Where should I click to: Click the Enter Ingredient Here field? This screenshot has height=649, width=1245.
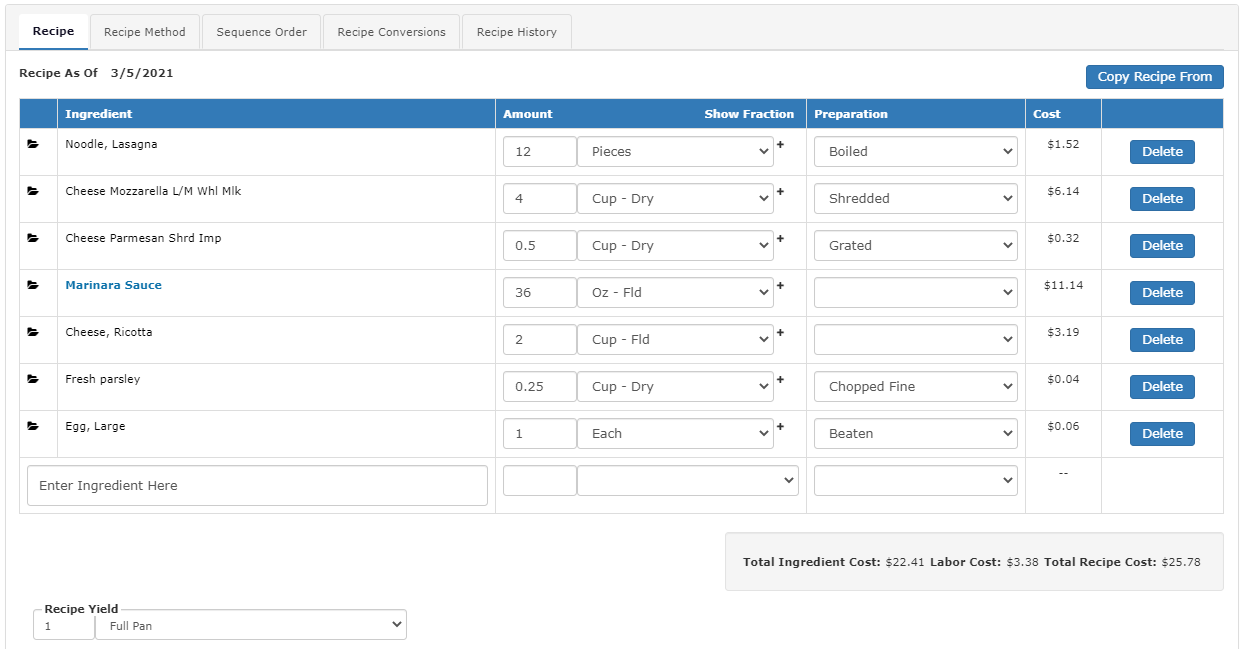[x=257, y=485]
